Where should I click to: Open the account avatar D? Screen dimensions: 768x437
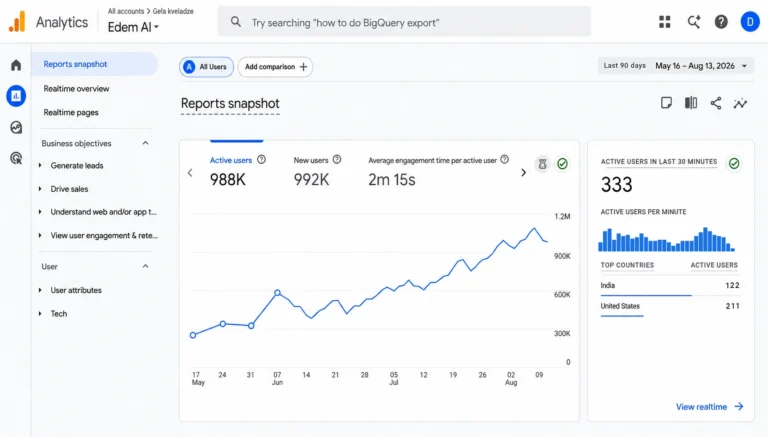click(x=750, y=22)
